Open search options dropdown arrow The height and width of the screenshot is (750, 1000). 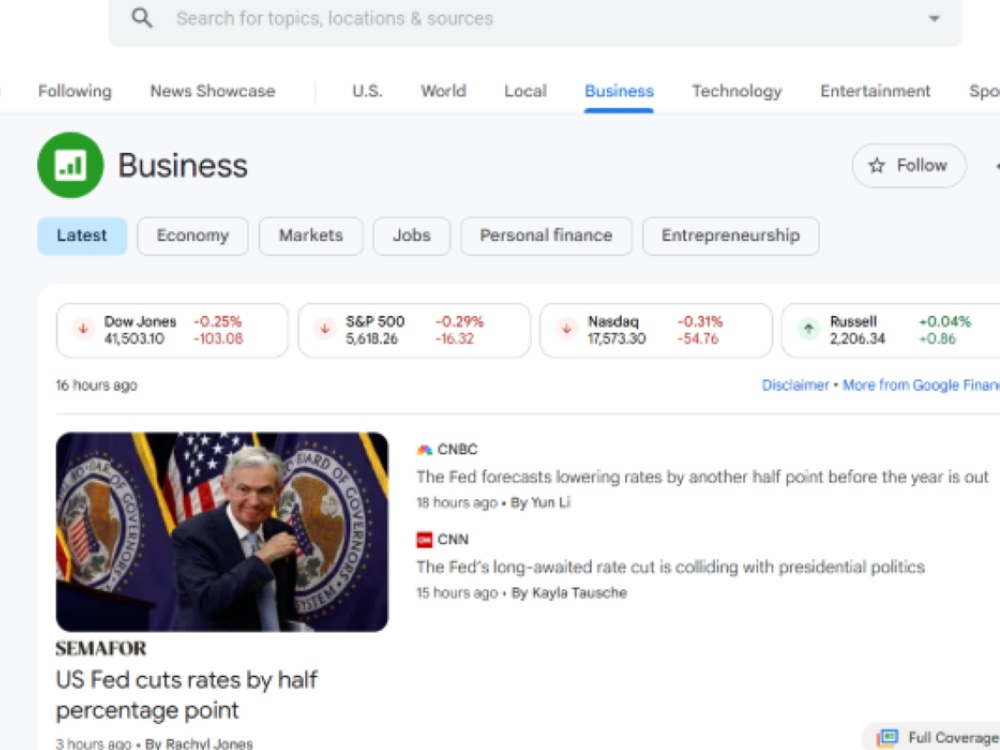coord(934,18)
